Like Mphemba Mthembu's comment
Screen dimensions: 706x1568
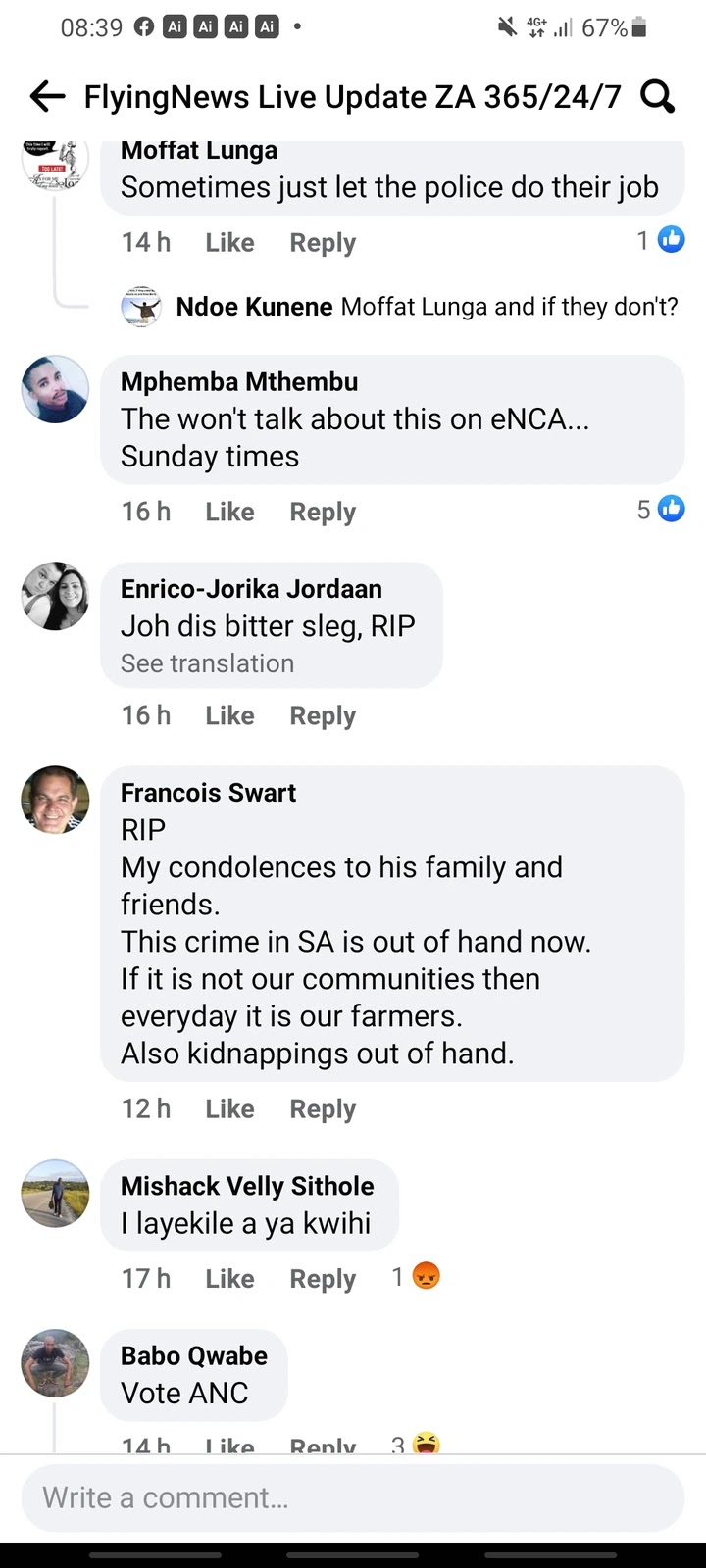click(x=229, y=512)
